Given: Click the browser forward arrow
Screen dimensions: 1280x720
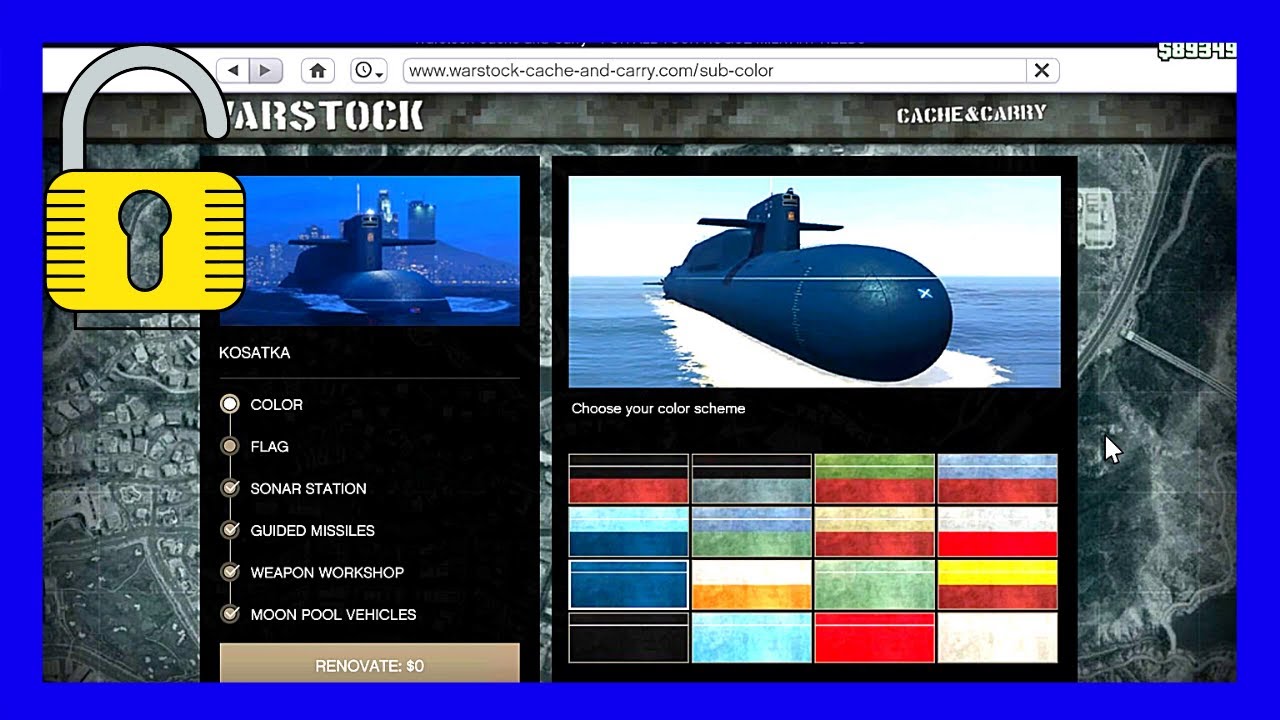Looking at the screenshot, I should (x=265, y=71).
